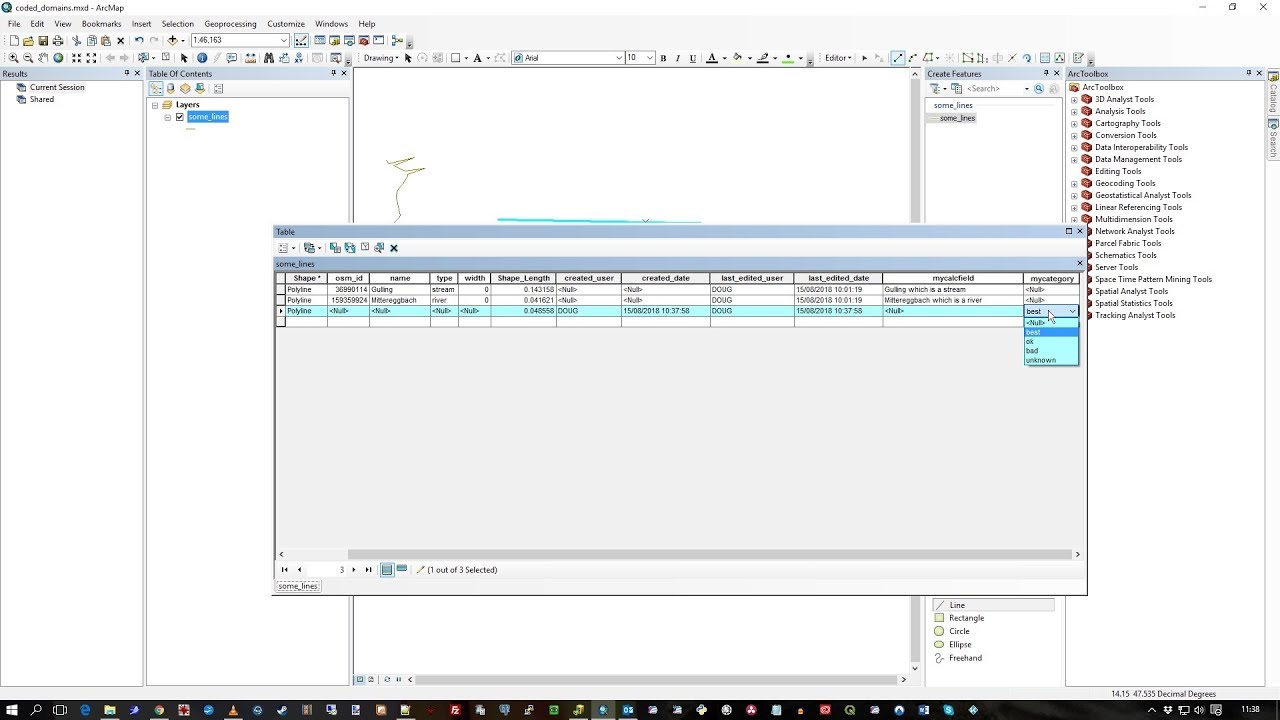The height and width of the screenshot is (720, 1280).
Task: Zoom to Full Extent globe icon
Action: tap(58, 58)
